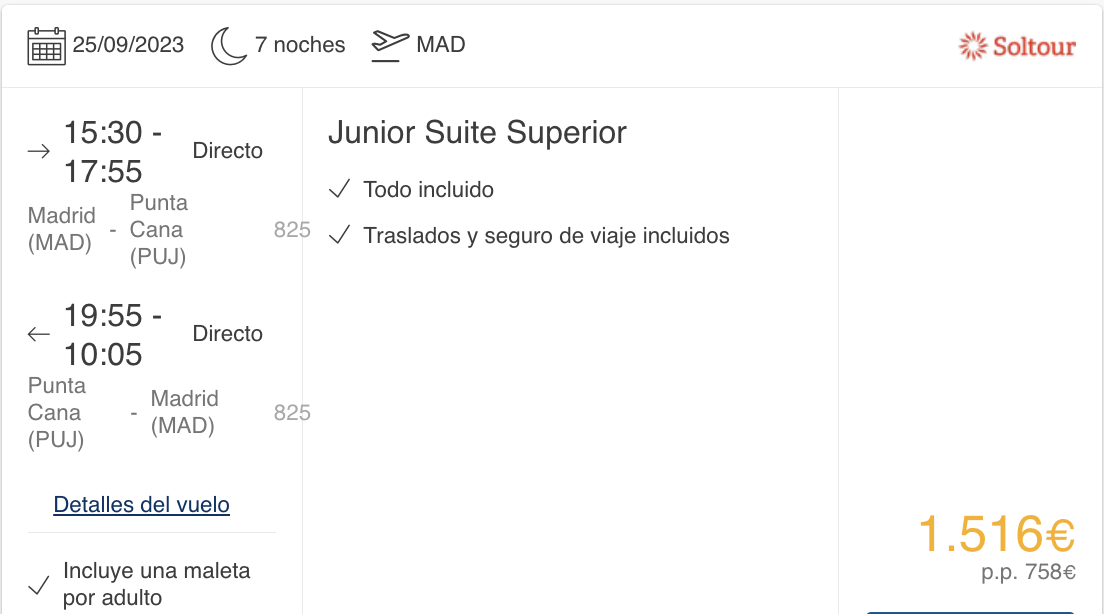Click the checkmark beside Incluye una maleta
This screenshot has height=614, width=1104.
(x=39, y=584)
